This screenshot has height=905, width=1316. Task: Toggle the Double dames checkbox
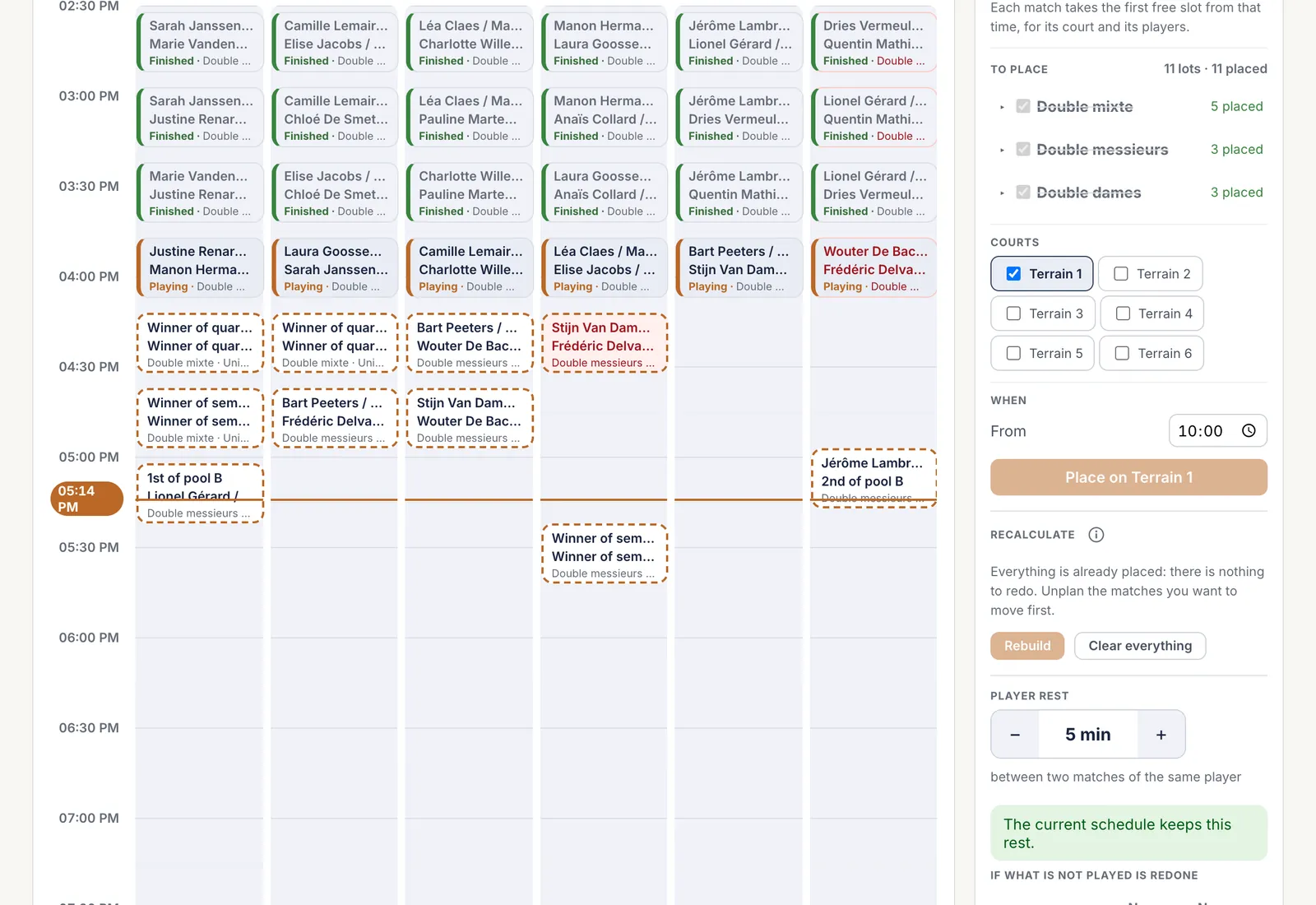coord(1023,192)
